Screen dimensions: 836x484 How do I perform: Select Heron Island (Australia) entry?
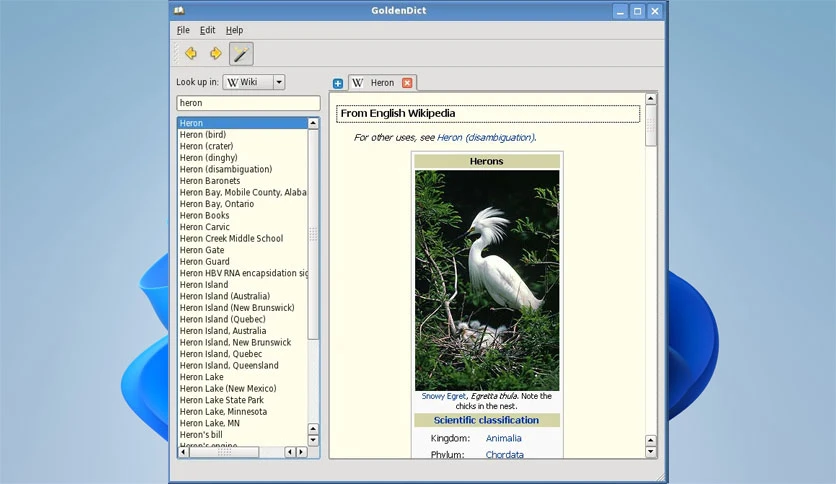pos(243,296)
